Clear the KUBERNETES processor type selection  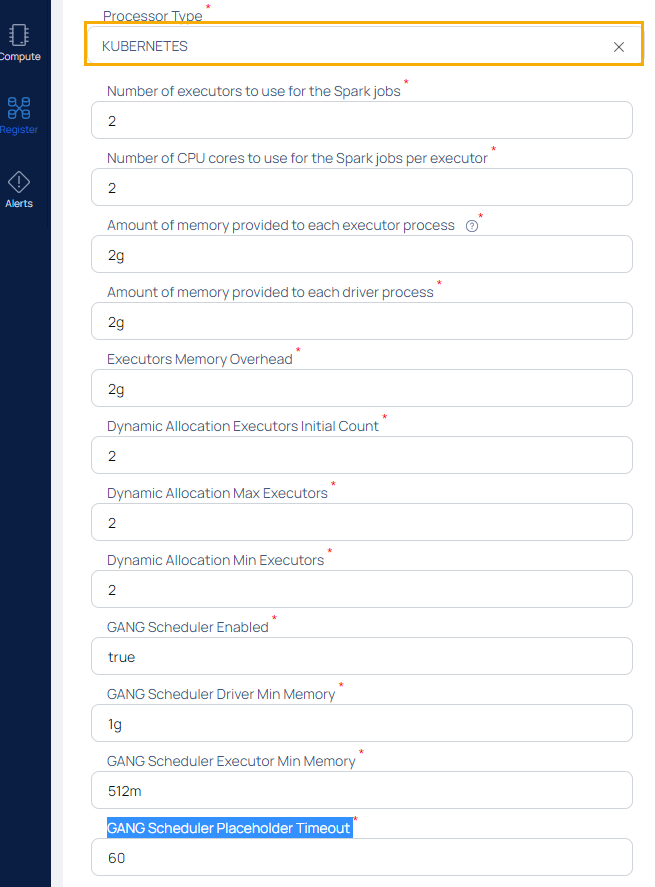(619, 47)
